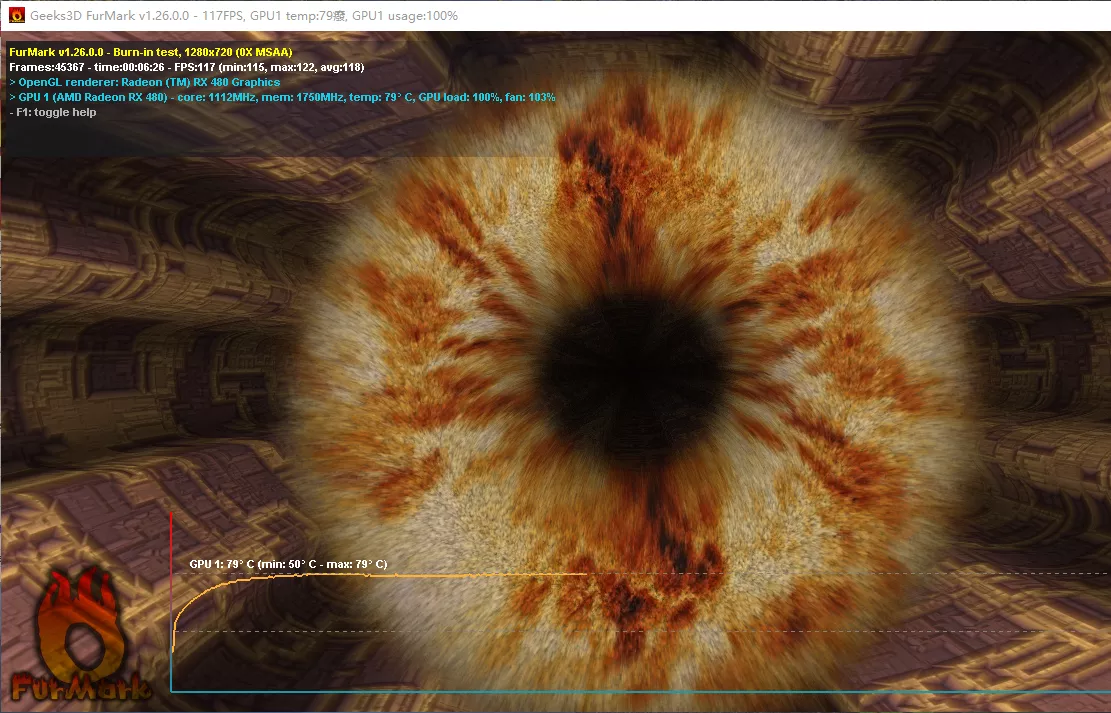Click the blue horizontal graph axis
The width and height of the screenshot is (1111, 713).
point(640,691)
